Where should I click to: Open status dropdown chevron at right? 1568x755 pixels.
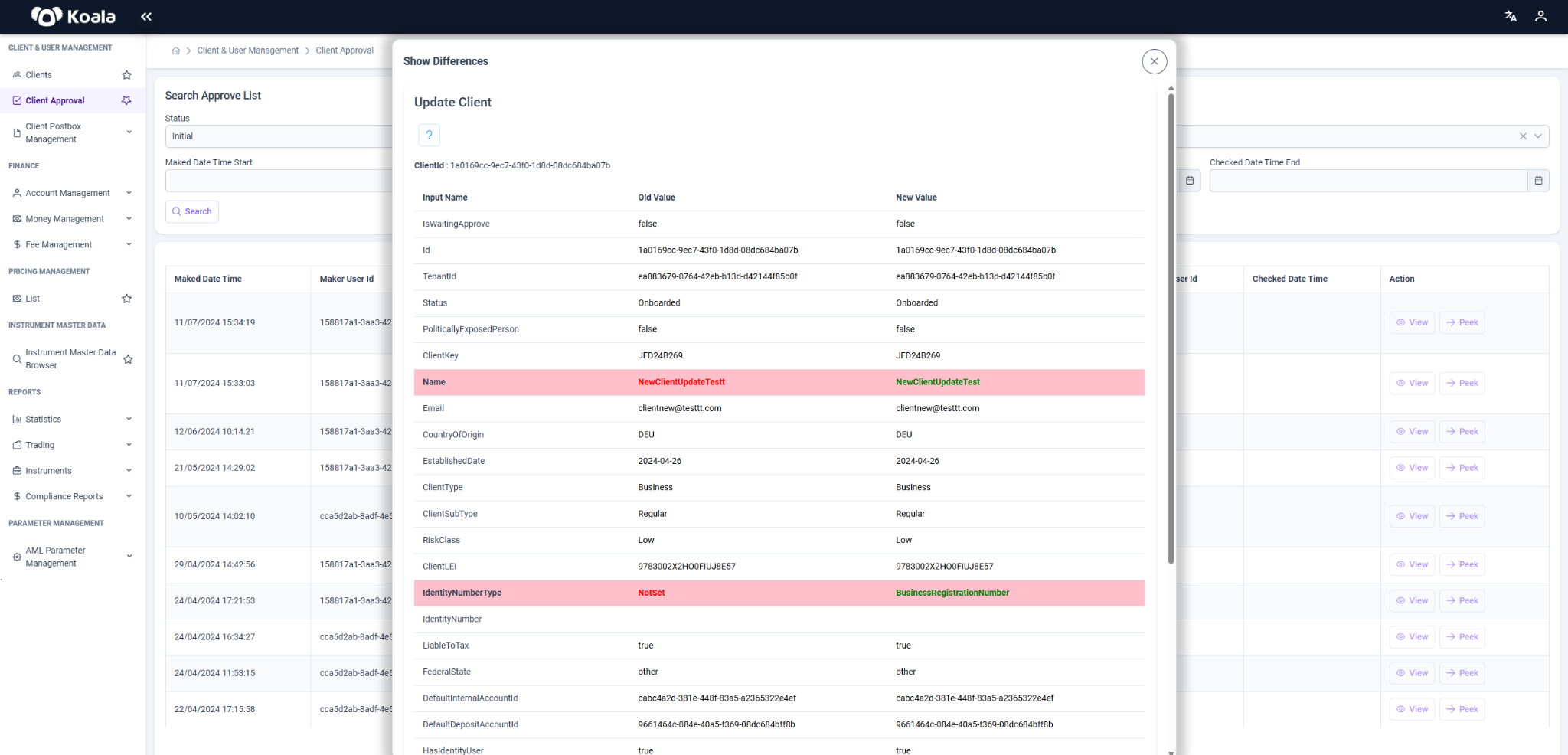coord(1538,136)
